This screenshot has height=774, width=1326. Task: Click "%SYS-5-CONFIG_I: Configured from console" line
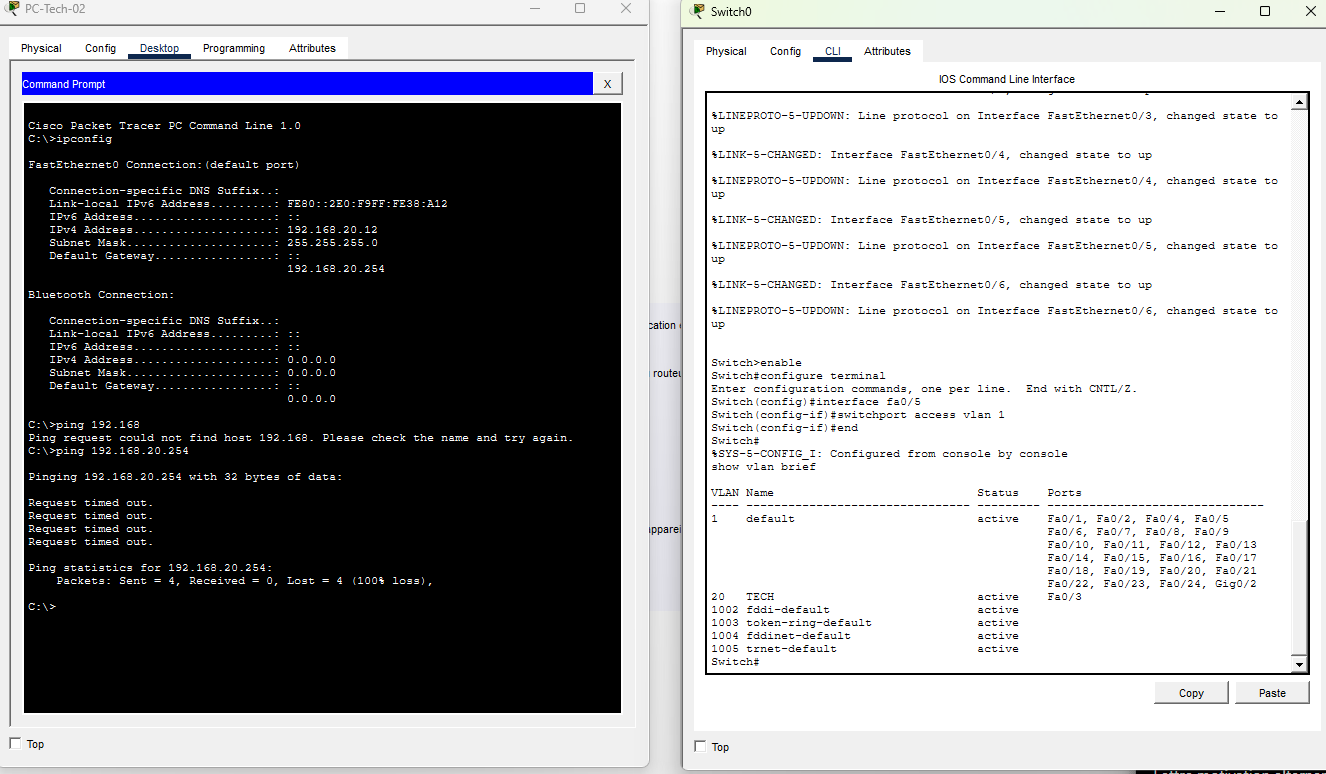[889, 454]
